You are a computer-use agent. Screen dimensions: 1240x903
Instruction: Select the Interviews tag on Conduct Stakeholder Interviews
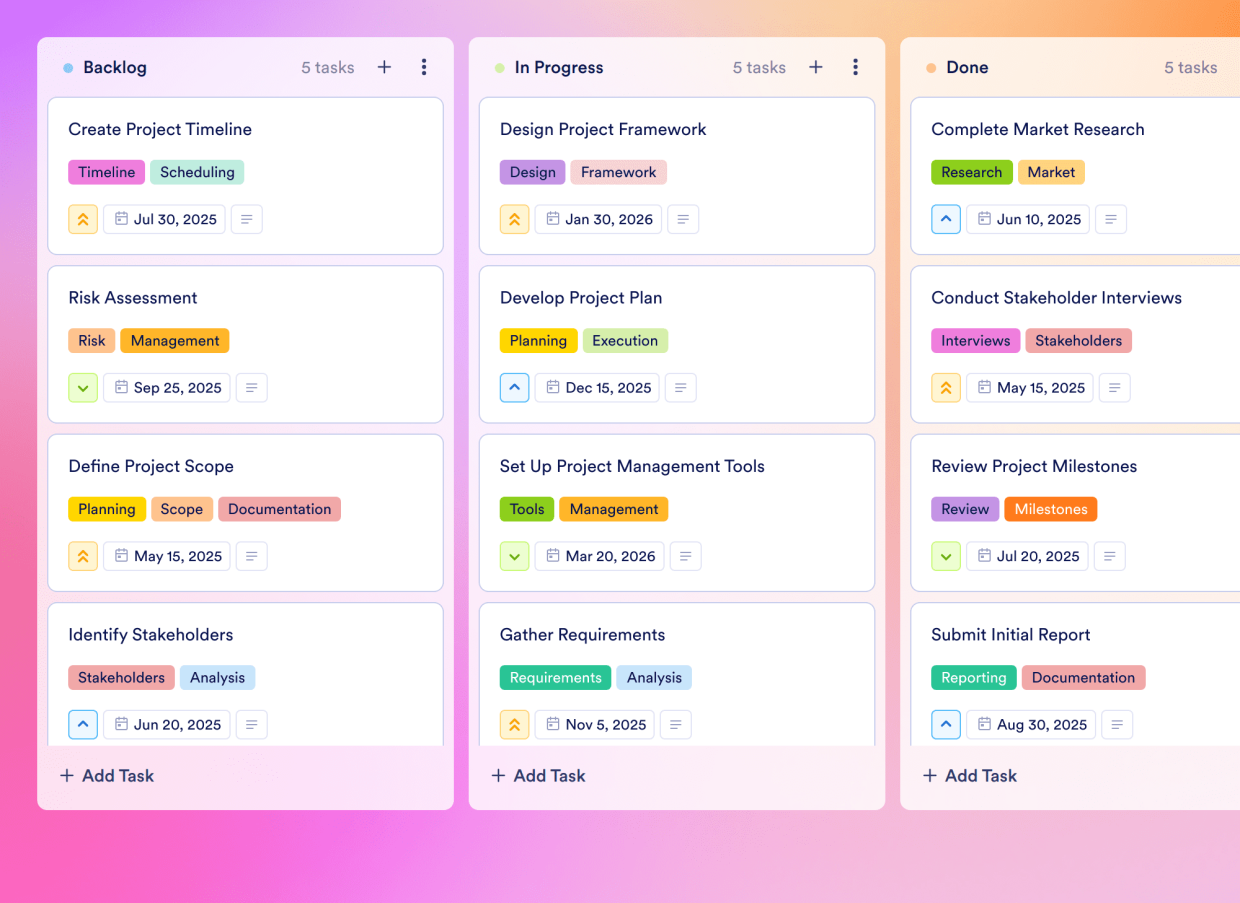[x=975, y=340]
